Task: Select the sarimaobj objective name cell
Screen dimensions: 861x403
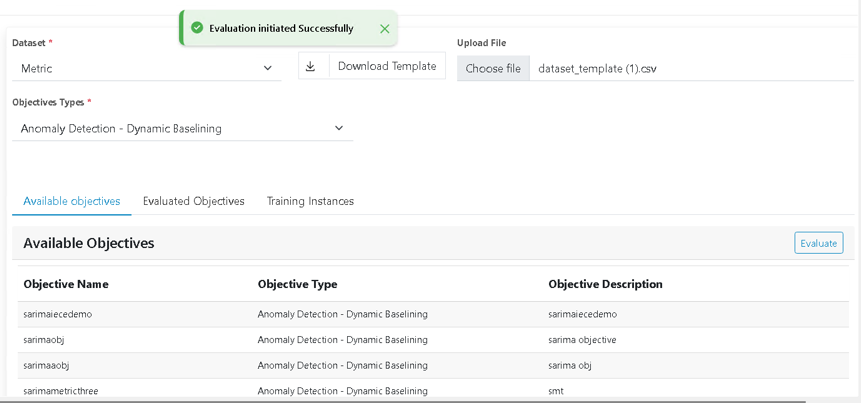Action: tap(44, 340)
